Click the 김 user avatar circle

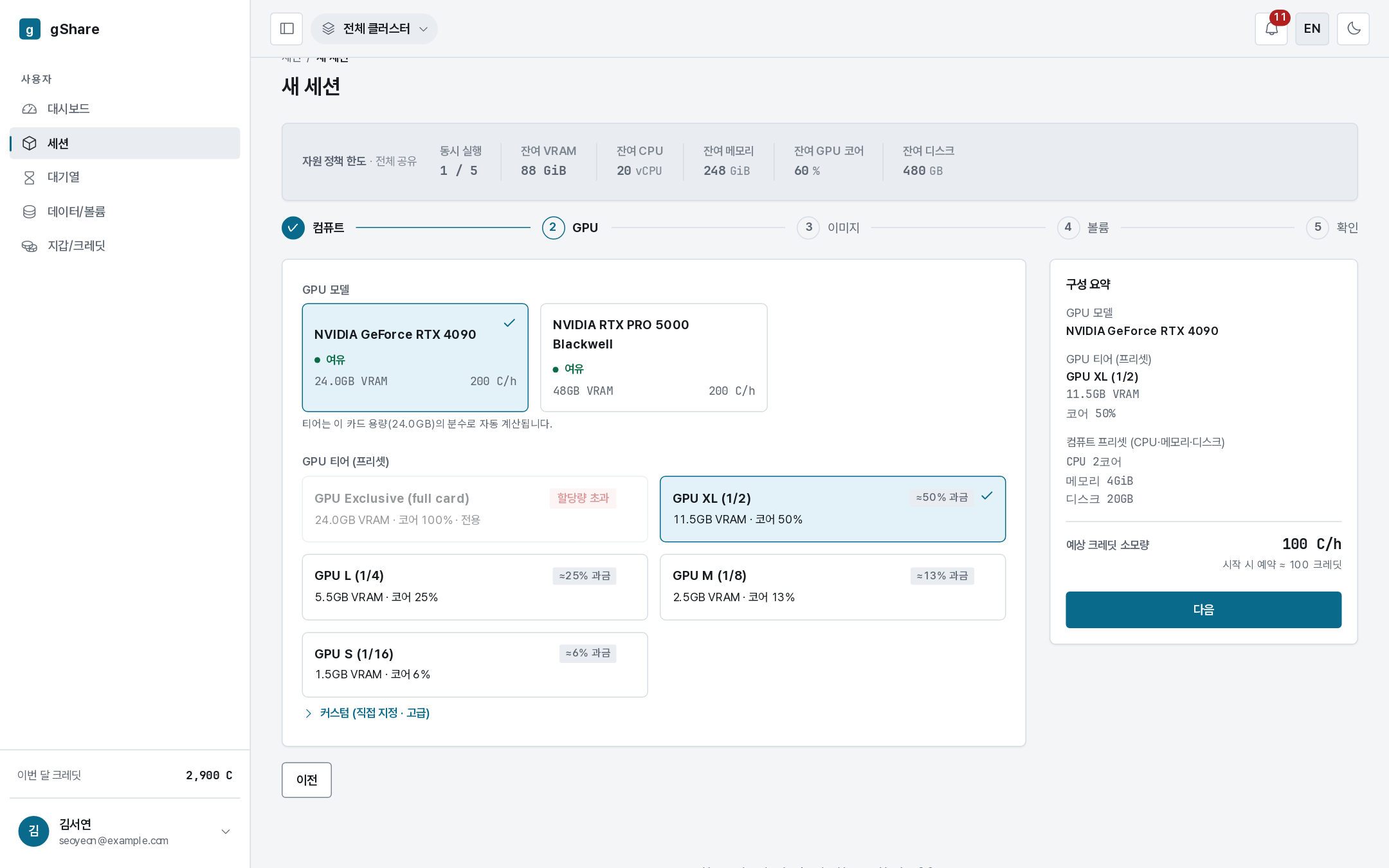(x=34, y=831)
